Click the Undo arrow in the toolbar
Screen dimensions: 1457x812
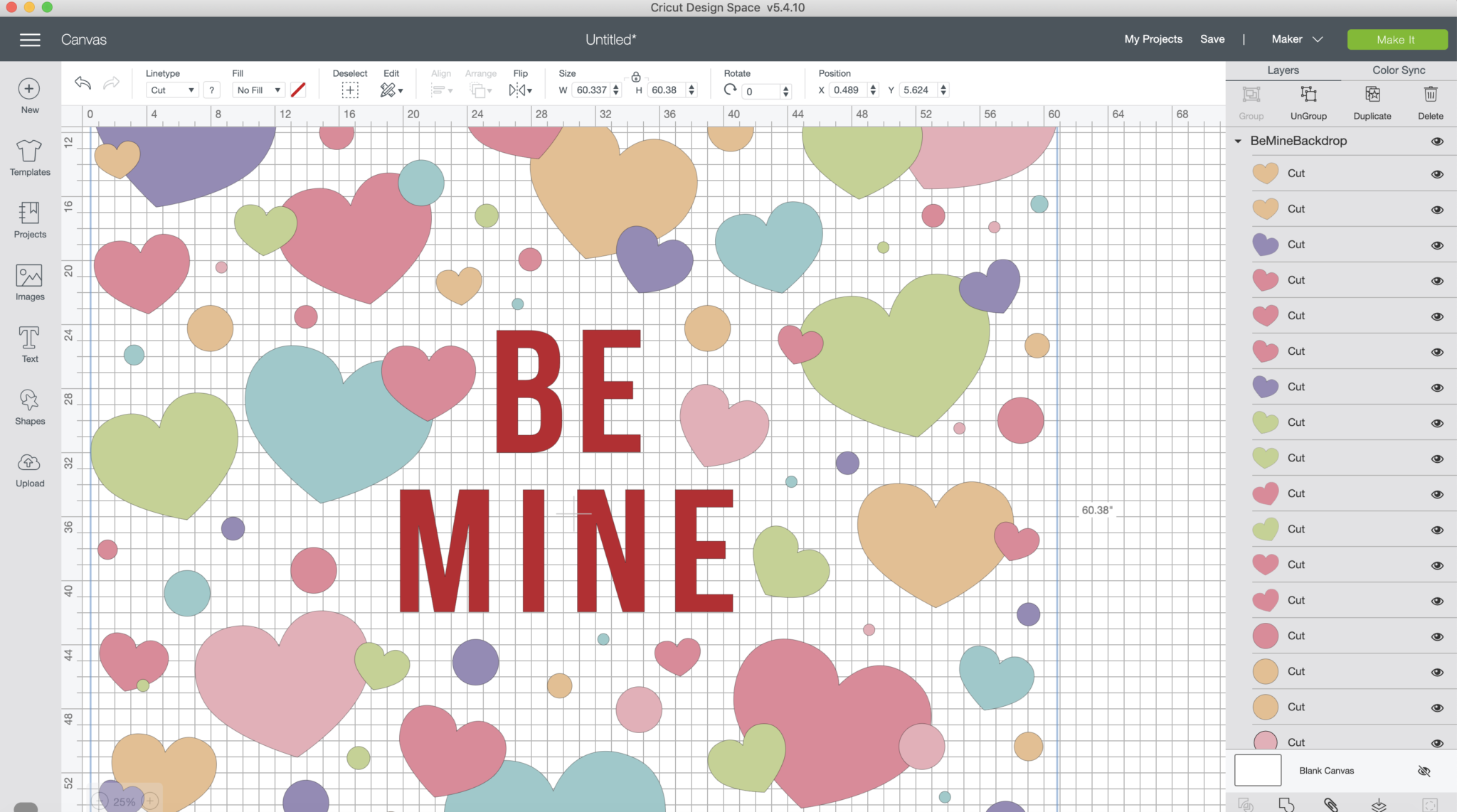82,83
